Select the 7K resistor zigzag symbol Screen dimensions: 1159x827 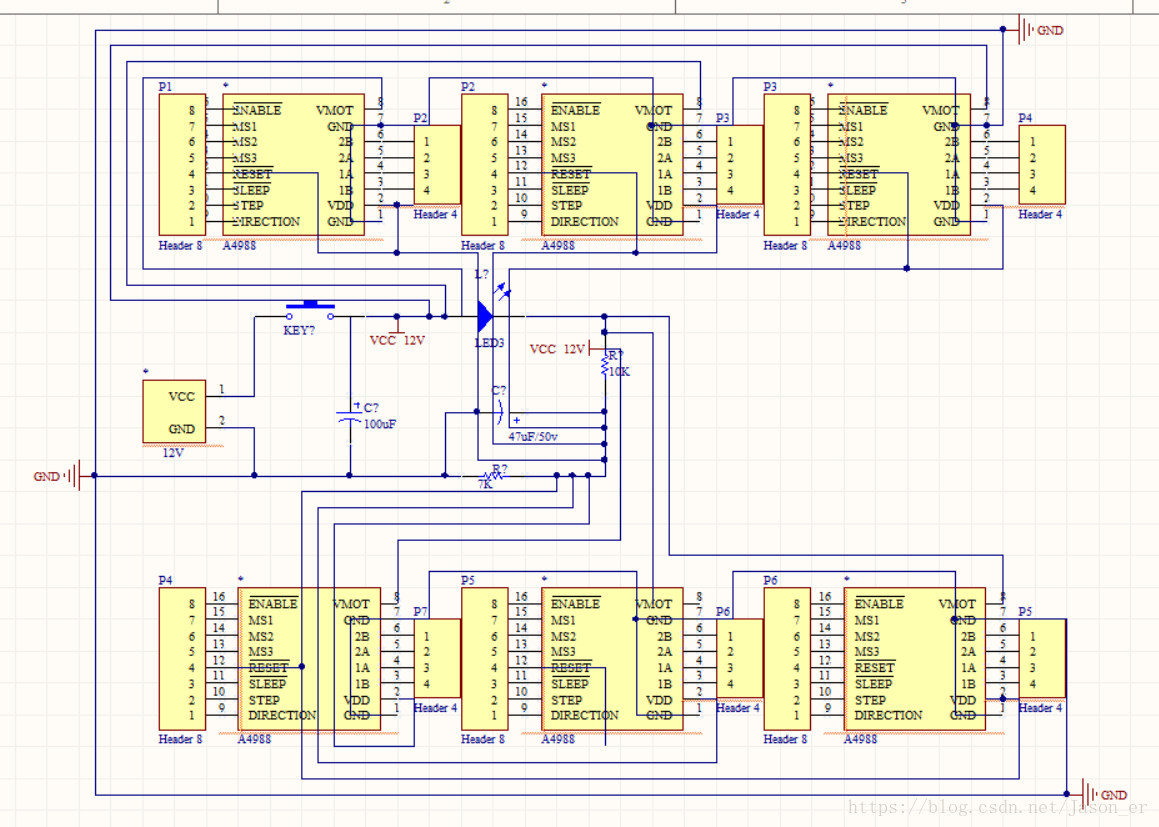[493, 475]
